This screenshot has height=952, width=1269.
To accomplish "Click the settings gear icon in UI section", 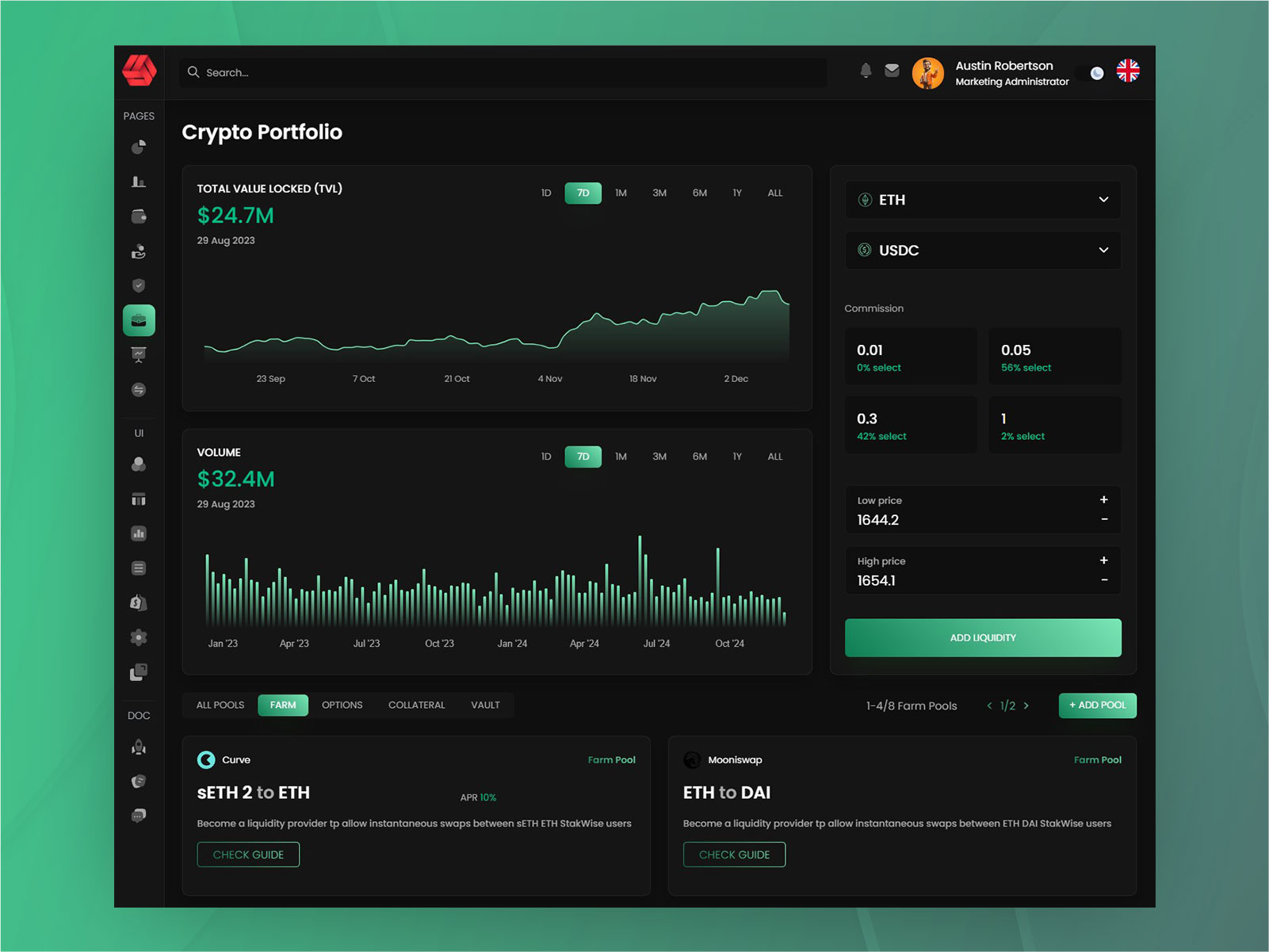I will 139,637.
